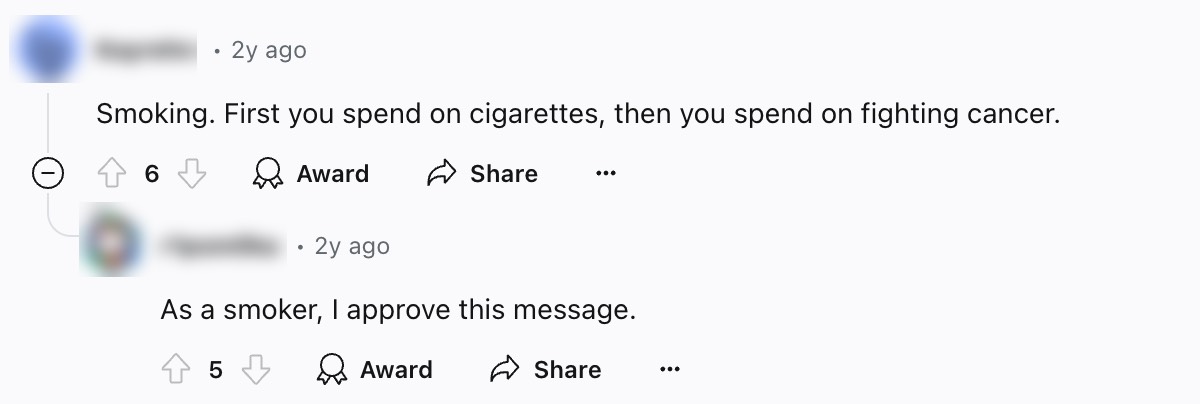Open the top commenter's blurred username
This screenshot has width=1200, height=404.
146,50
